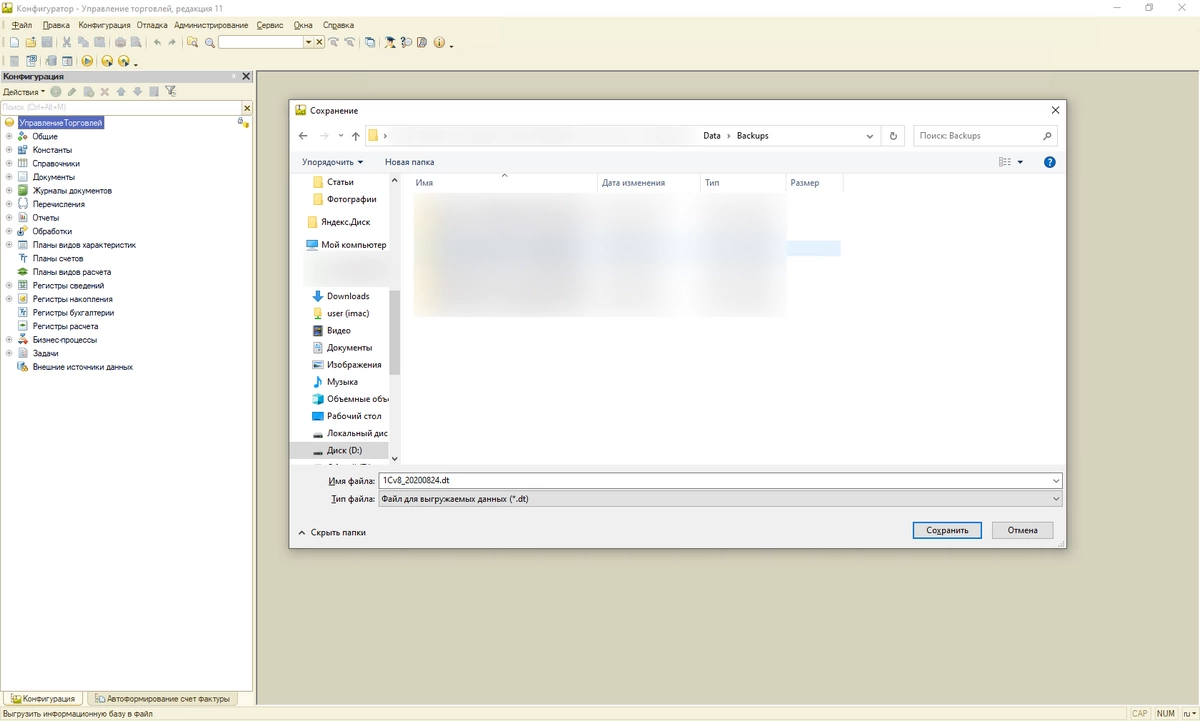Go up one folder level in save dialog

(355, 136)
